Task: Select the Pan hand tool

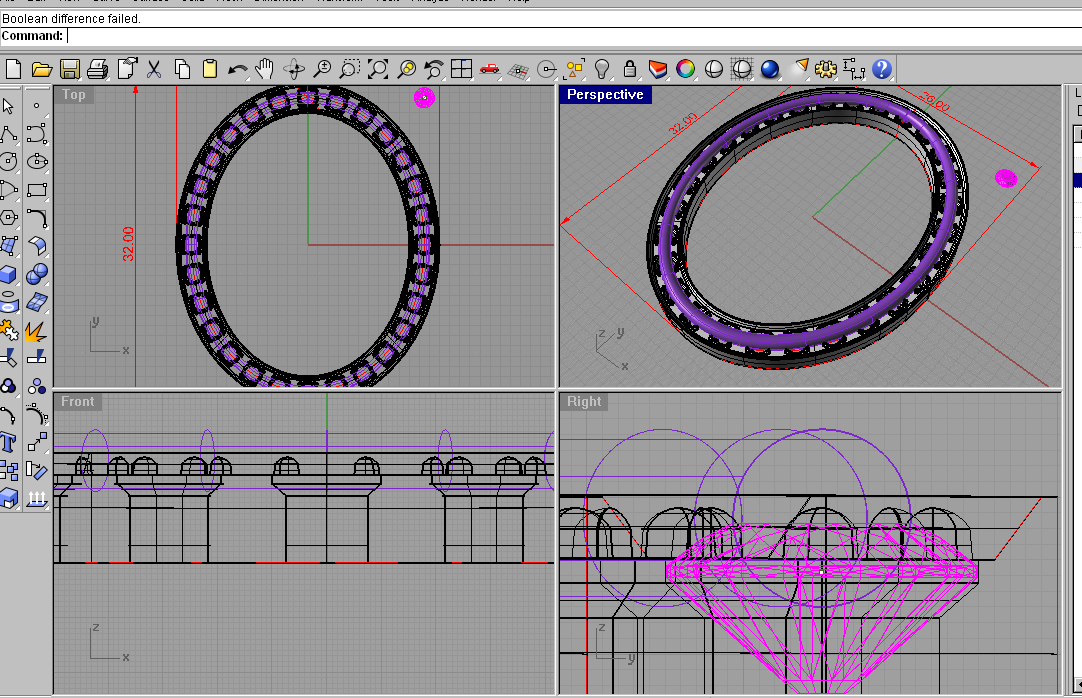Action: click(265, 69)
